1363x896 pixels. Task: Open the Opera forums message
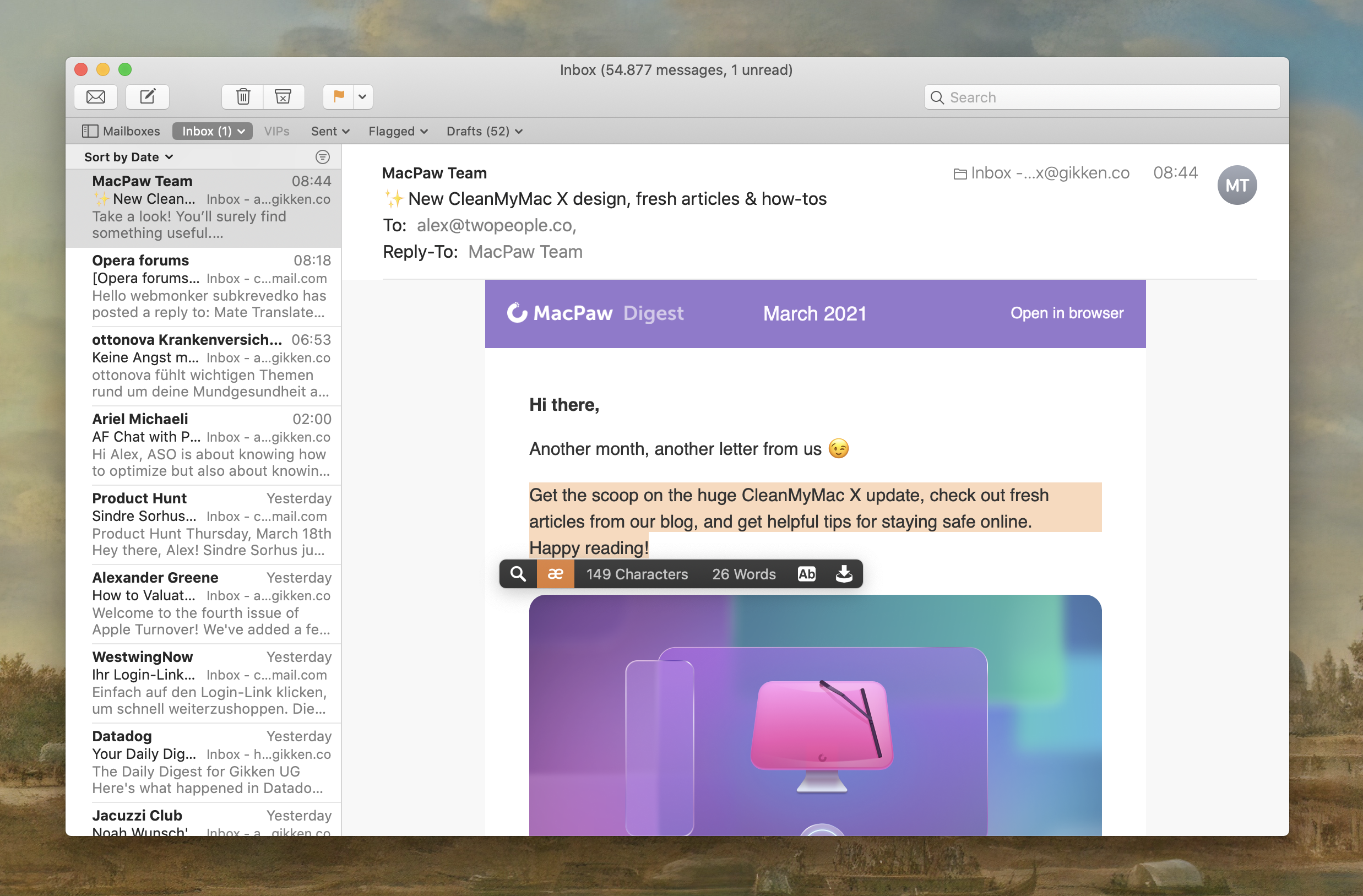click(x=204, y=287)
